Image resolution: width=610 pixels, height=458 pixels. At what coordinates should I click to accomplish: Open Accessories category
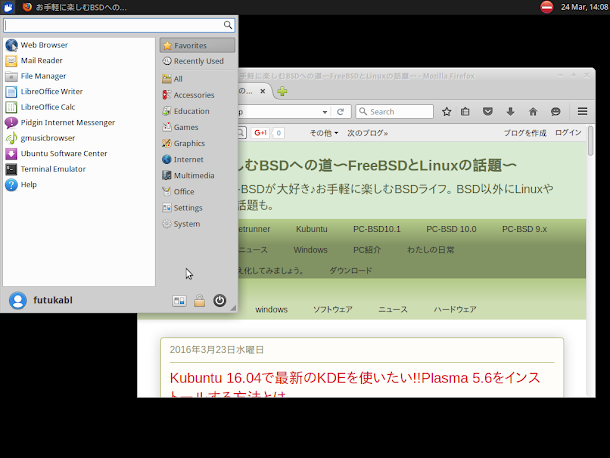(197, 95)
